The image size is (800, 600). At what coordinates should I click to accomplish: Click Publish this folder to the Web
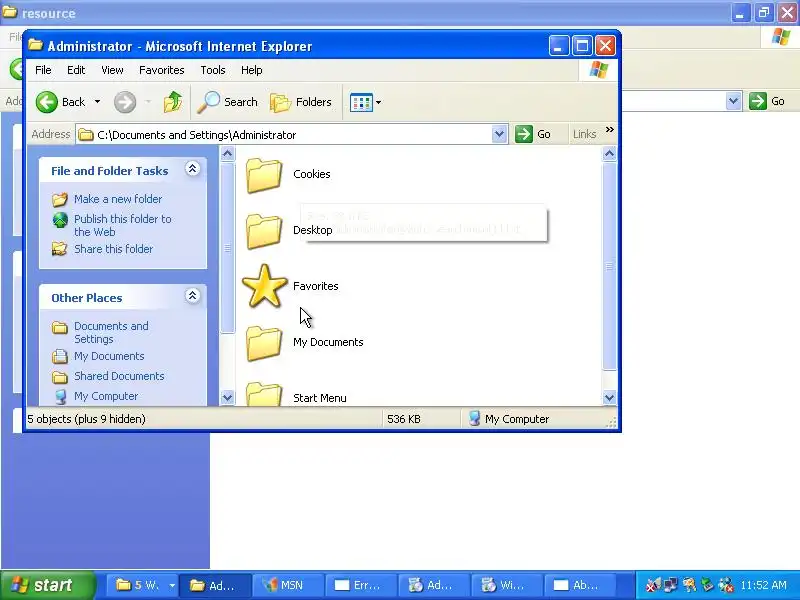[x=122, y=225]
